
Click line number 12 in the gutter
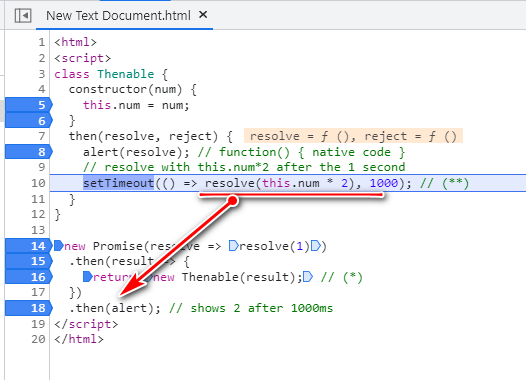click(38, 214)
